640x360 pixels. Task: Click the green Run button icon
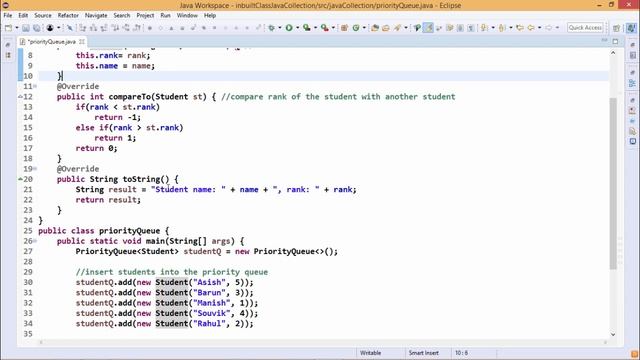(289, 28)
